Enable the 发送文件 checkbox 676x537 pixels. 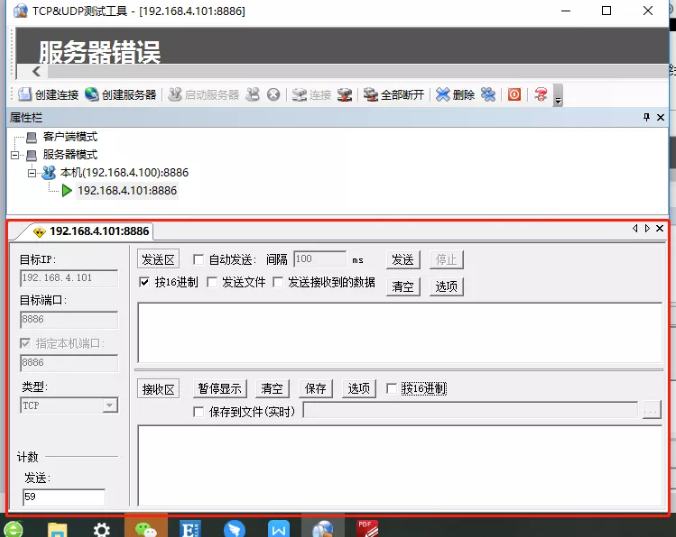pos(212,282)
